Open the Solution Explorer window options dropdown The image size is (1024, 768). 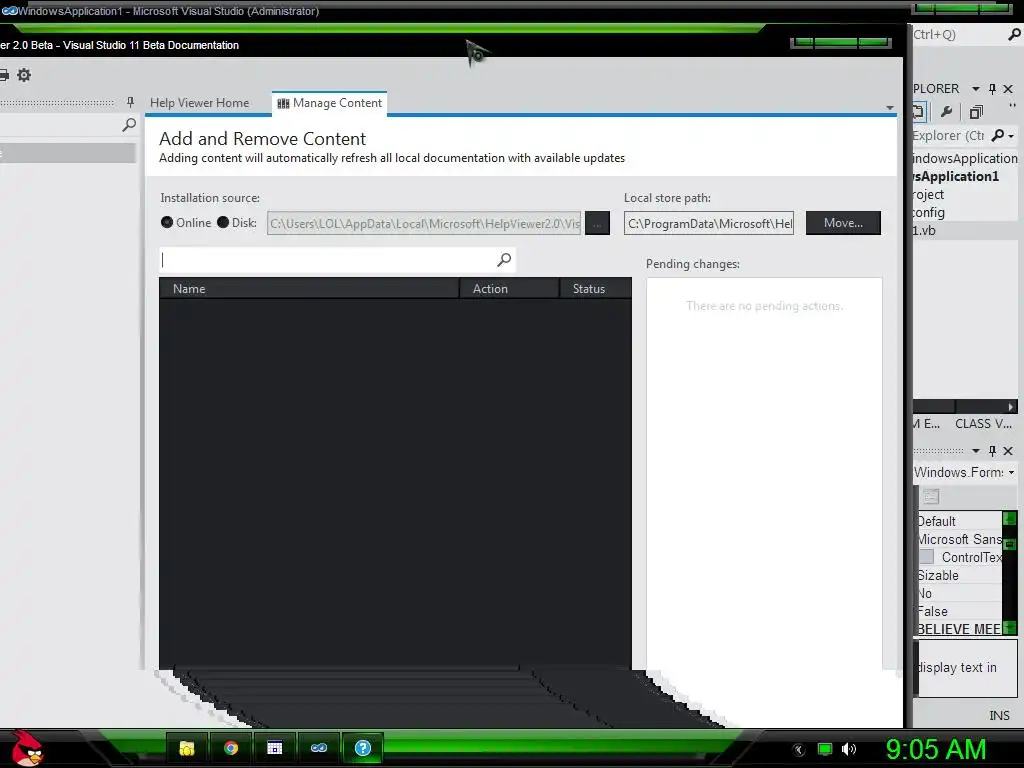[x=976, y=89]
